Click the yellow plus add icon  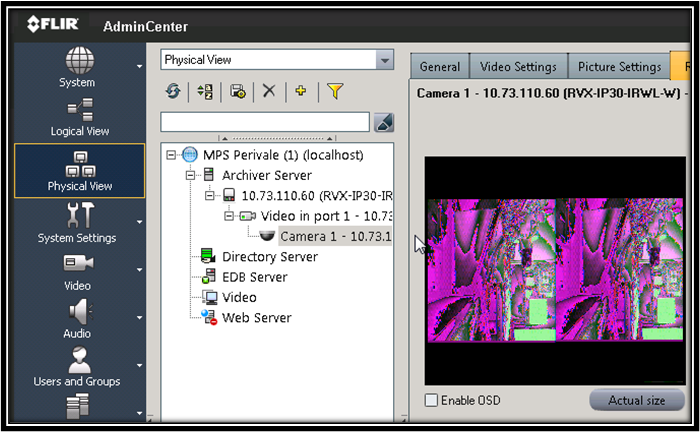[x=300, y=91]
